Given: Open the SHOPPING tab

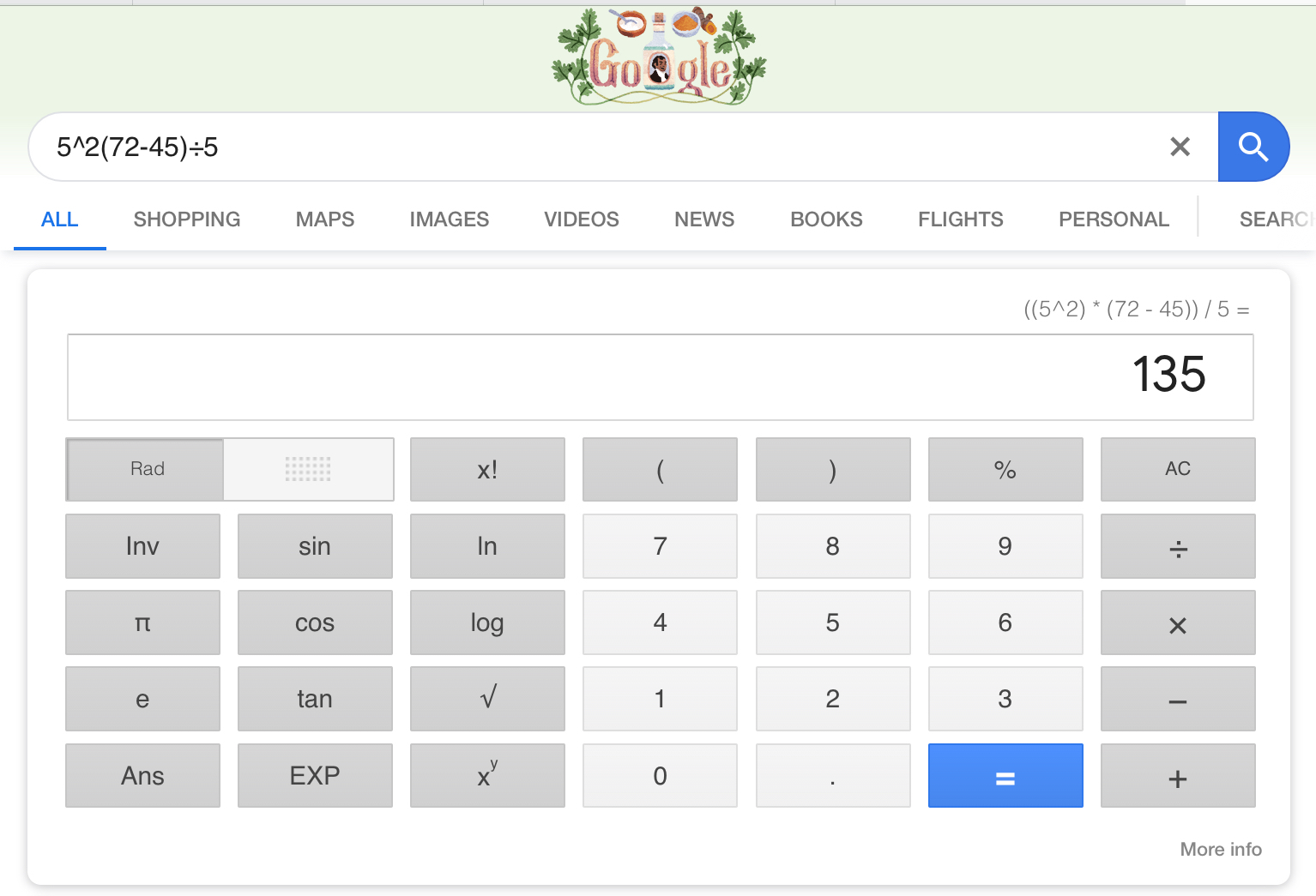Looking at the screenshot, I should point(187,219).
